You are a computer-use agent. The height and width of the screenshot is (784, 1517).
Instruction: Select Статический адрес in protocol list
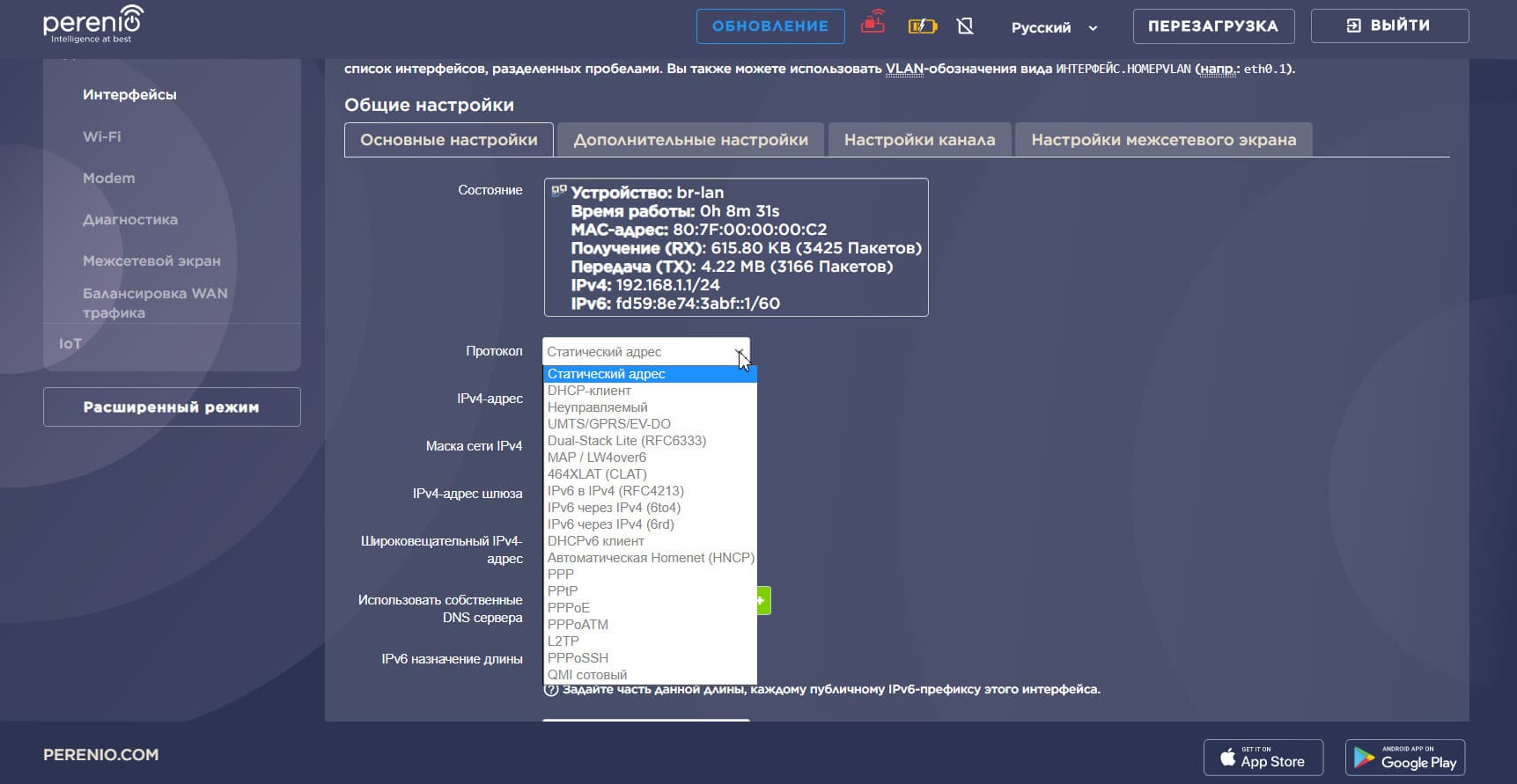pyautogui.click(x=650, y=374)
